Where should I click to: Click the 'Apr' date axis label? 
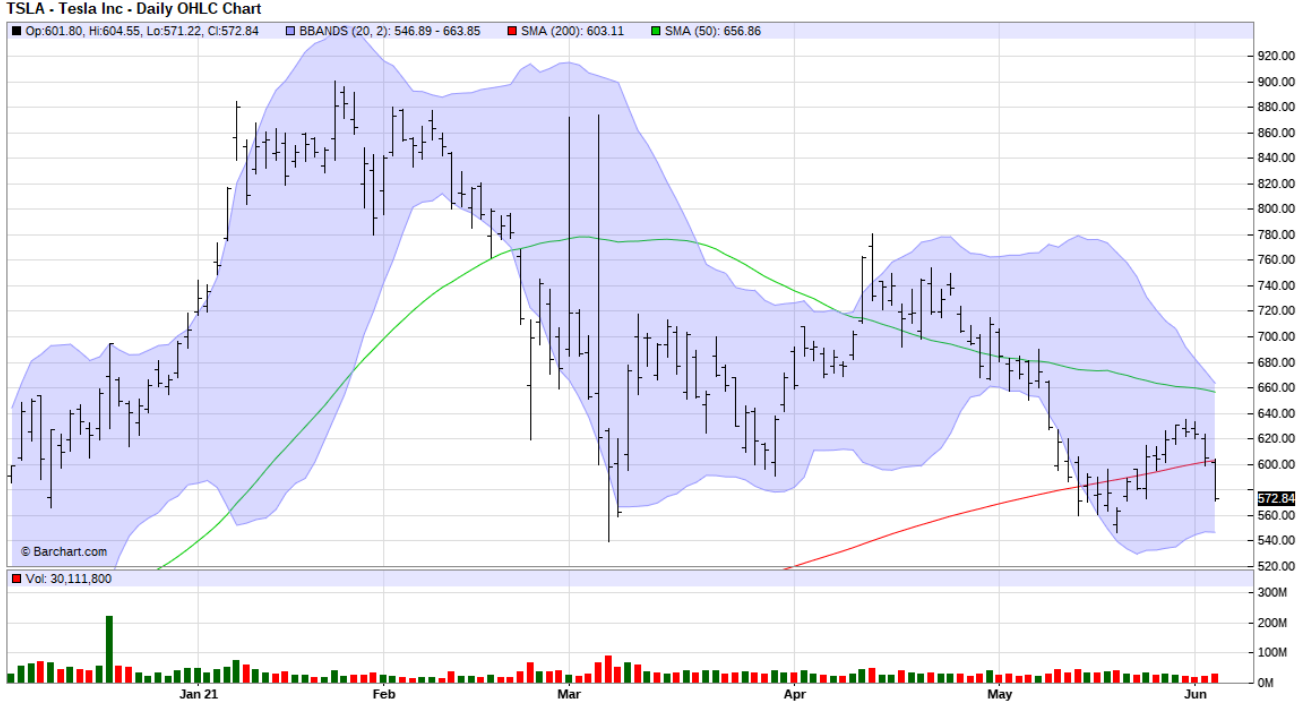(794, 694)
